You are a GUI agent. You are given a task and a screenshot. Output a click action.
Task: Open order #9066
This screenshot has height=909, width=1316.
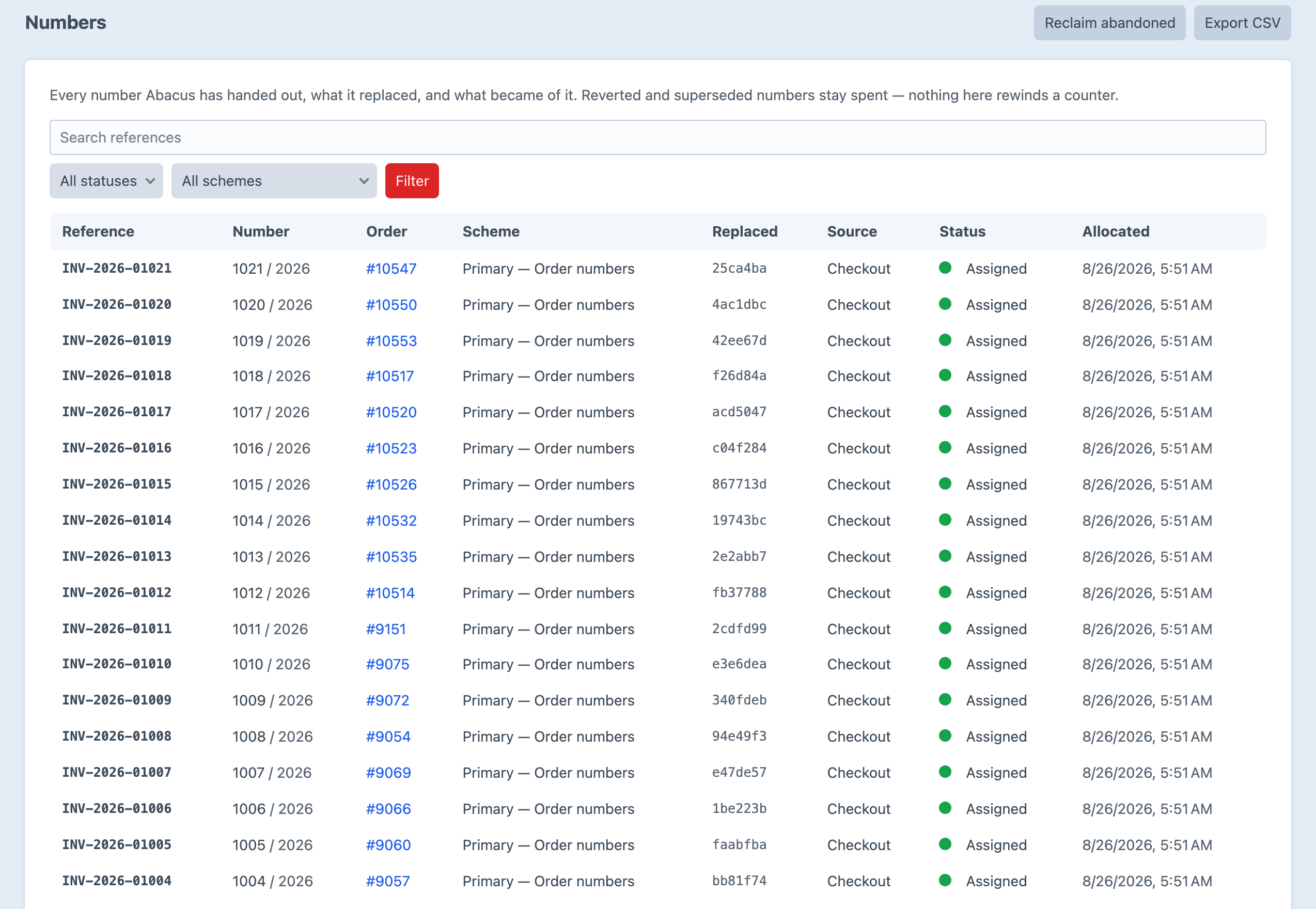[388, 809]
